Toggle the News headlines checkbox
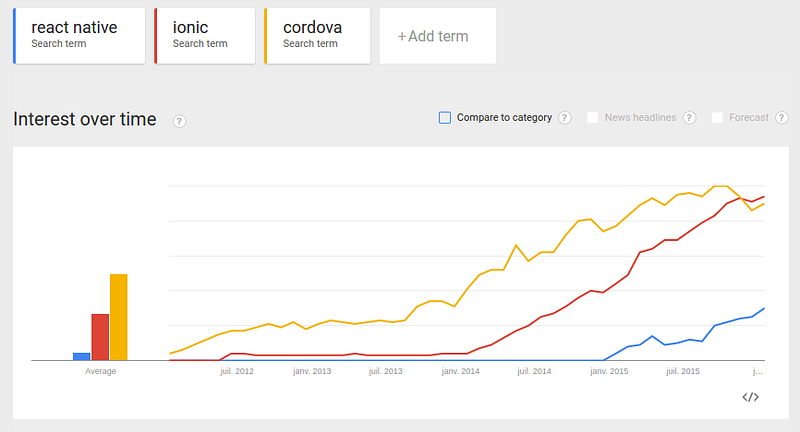The image size is (800, 432). (592, 118)
